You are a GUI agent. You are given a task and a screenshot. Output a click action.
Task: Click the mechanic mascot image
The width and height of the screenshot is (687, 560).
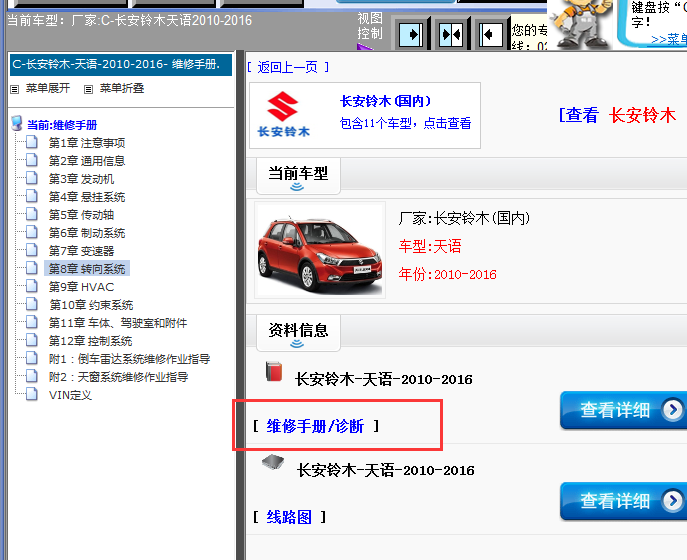581,24
